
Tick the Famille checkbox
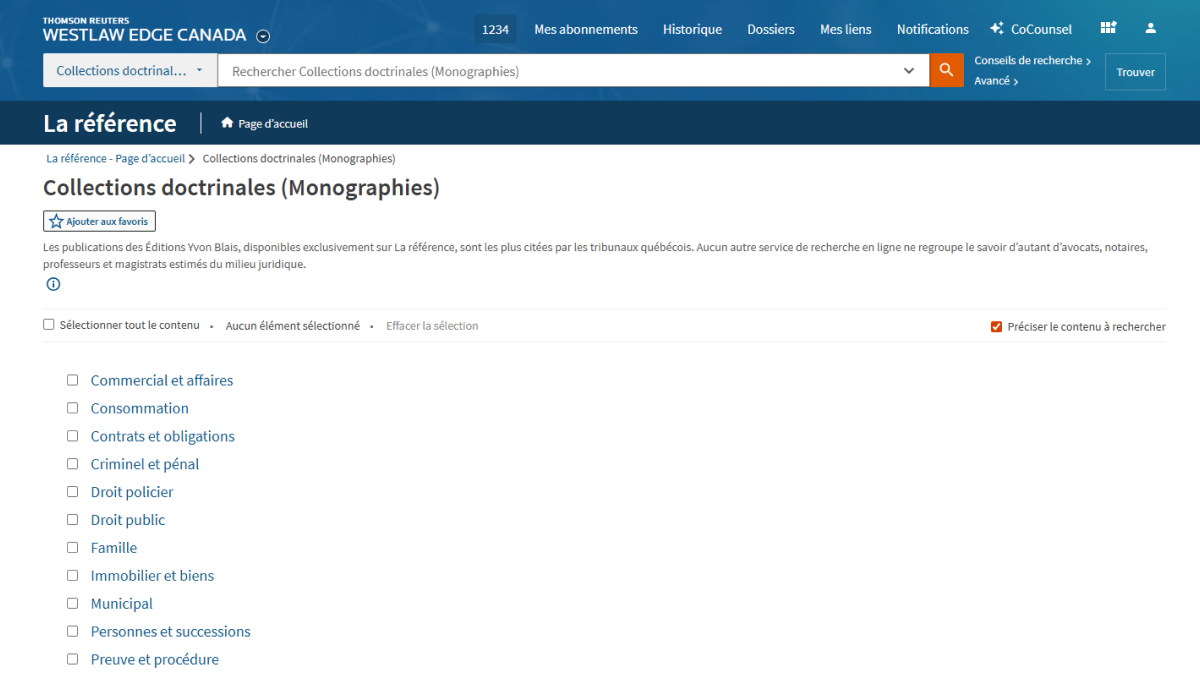click(72, 548)
